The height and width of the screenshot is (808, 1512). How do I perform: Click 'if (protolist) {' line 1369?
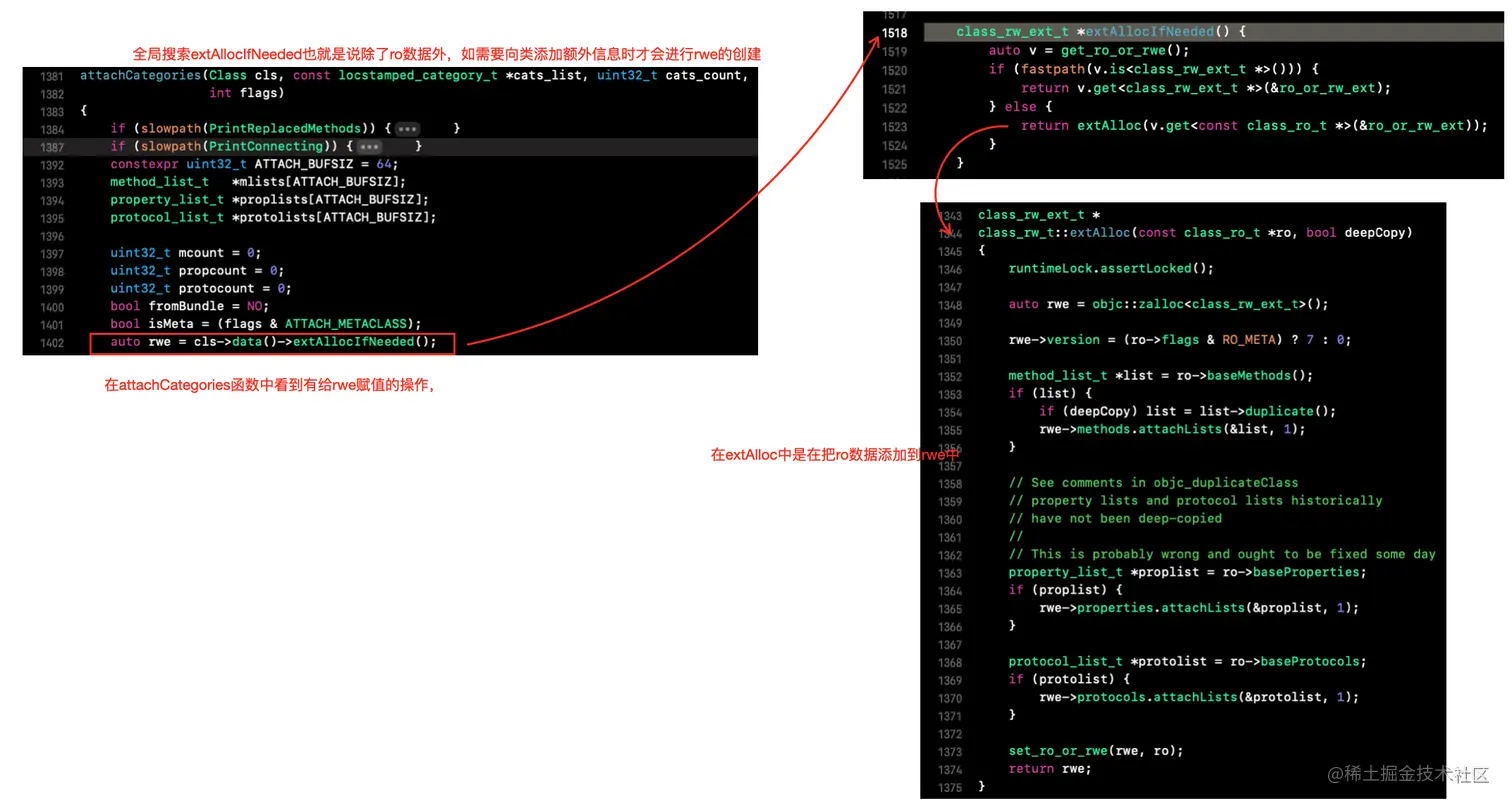[x=1069, y=680]
